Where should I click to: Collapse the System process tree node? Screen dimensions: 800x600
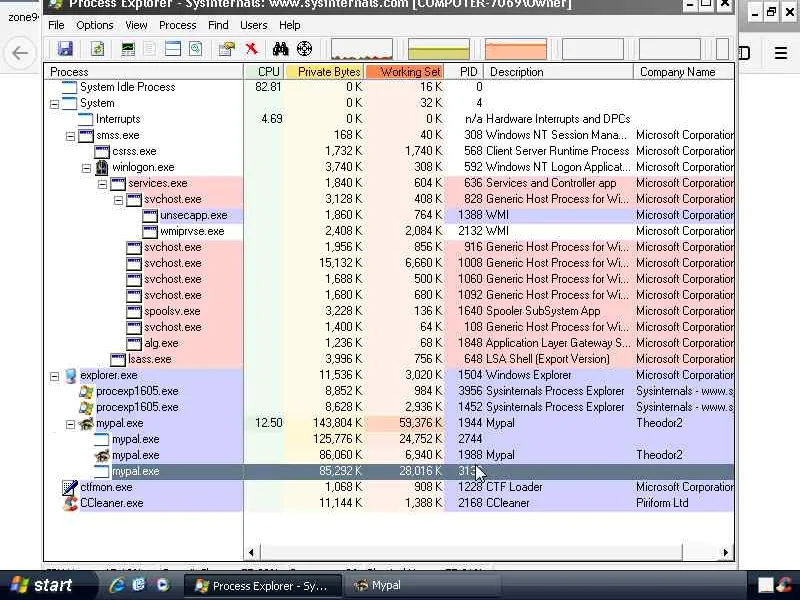tap(54, 104)
